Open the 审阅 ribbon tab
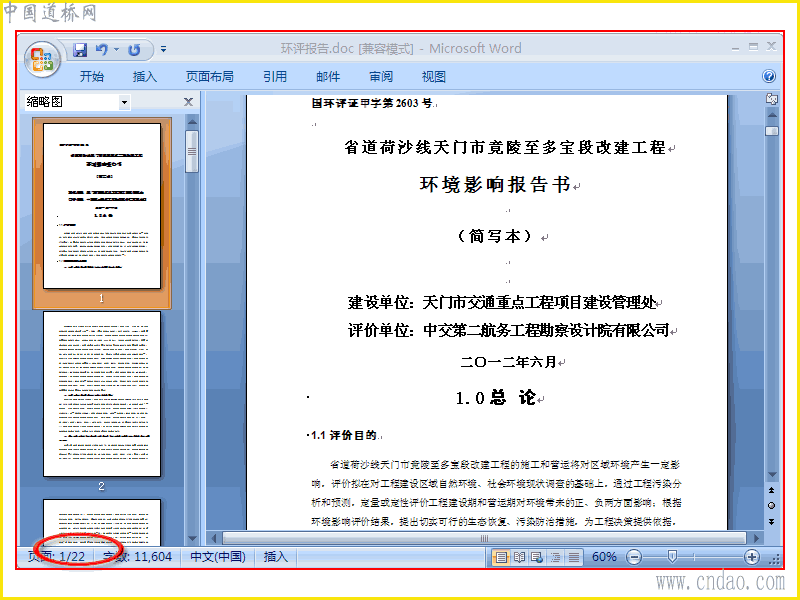The image size is (800, 600). [x=381, y=77]
